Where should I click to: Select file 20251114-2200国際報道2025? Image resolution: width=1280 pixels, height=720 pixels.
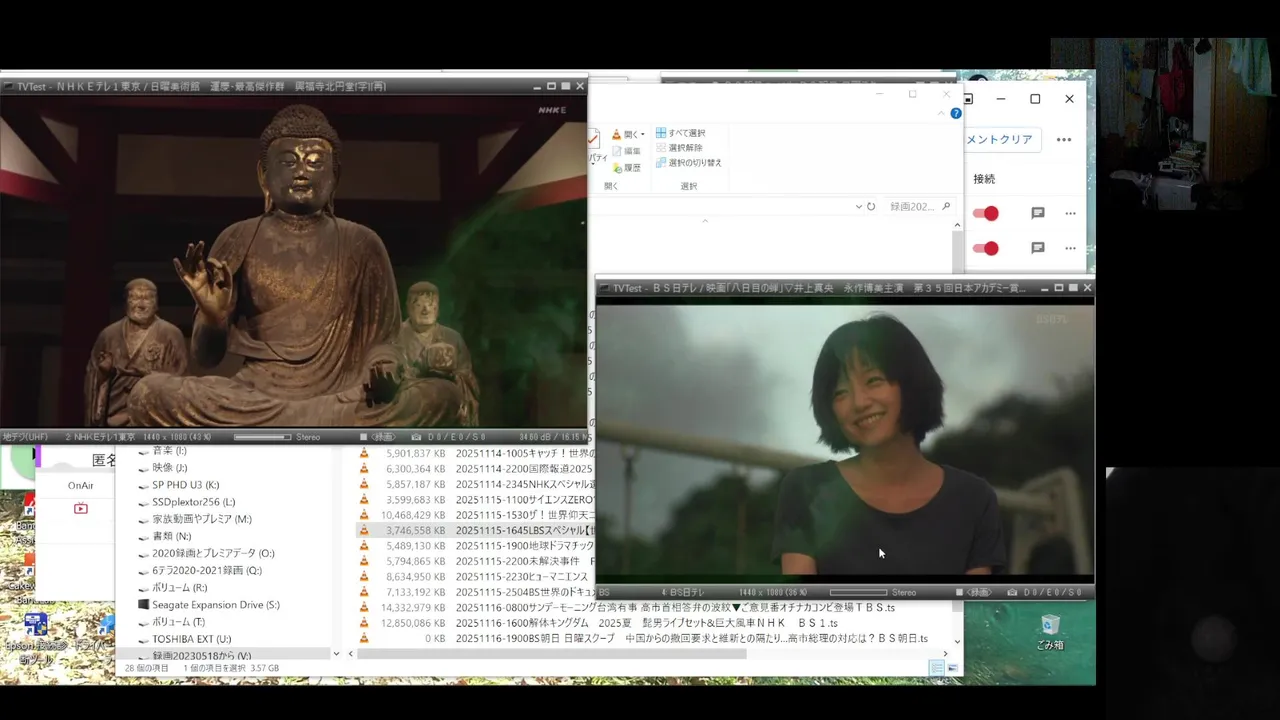click(524, 468)
